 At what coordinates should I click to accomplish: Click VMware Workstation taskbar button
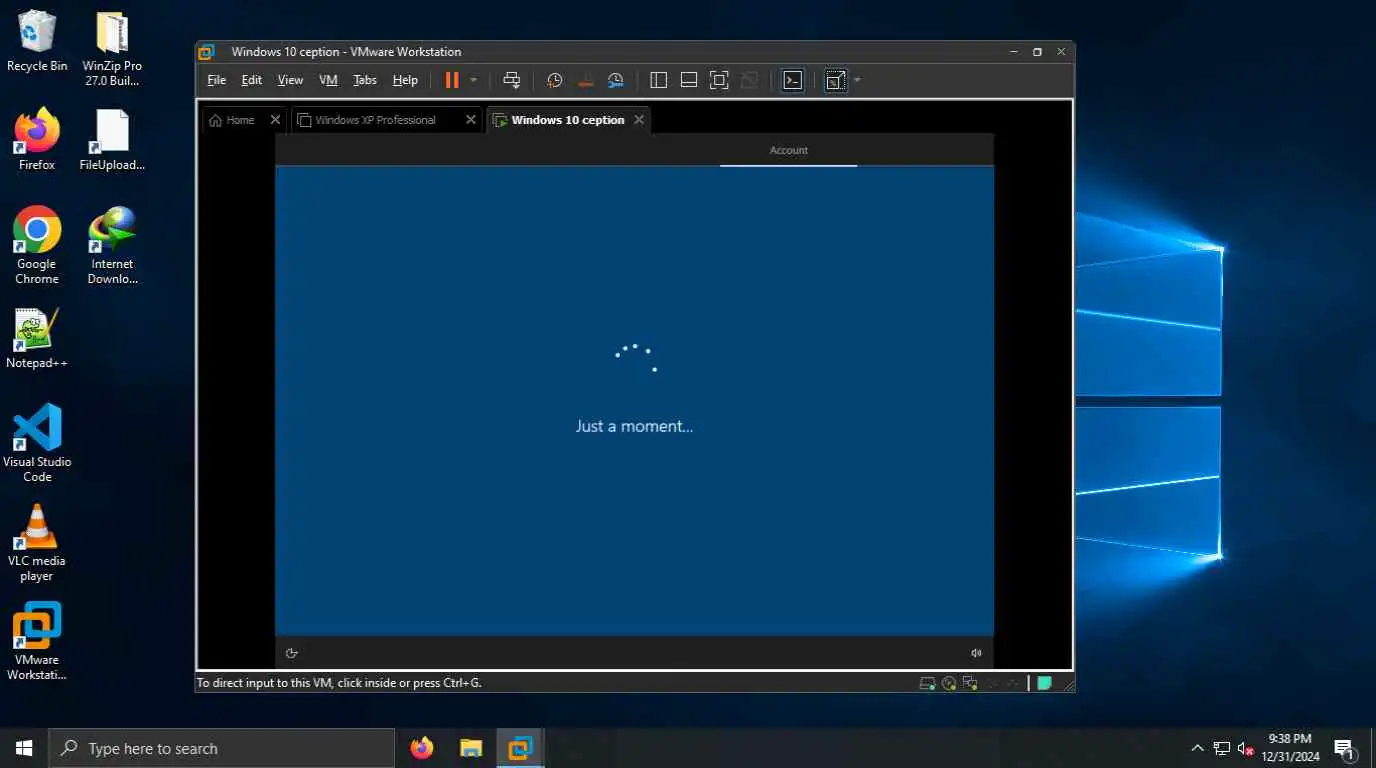click(520, 748)
